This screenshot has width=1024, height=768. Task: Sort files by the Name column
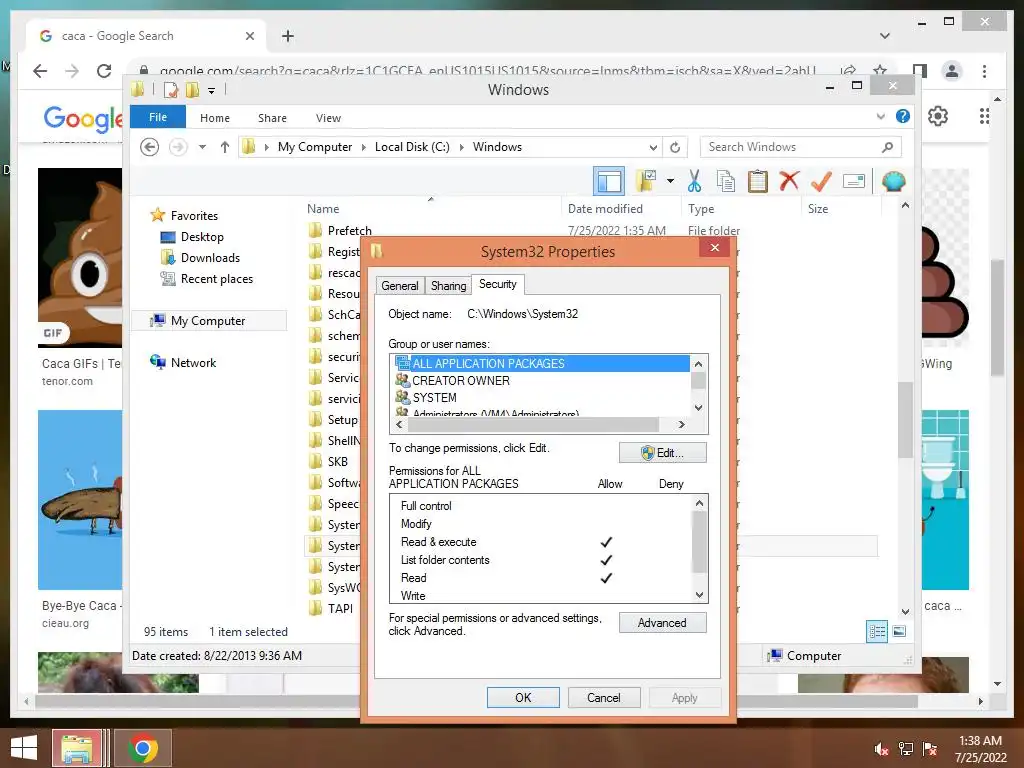[x=323, y=209]
